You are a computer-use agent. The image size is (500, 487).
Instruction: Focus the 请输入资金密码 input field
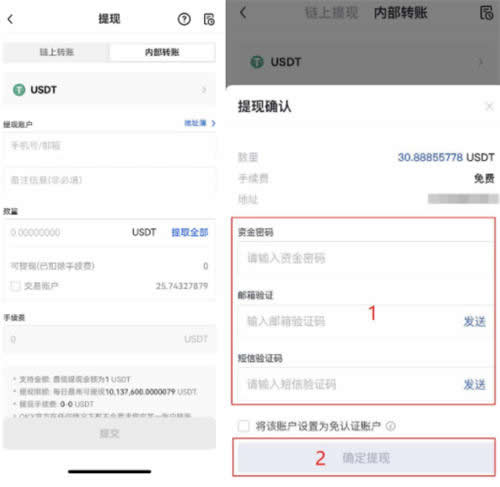(x=365, y=258)
